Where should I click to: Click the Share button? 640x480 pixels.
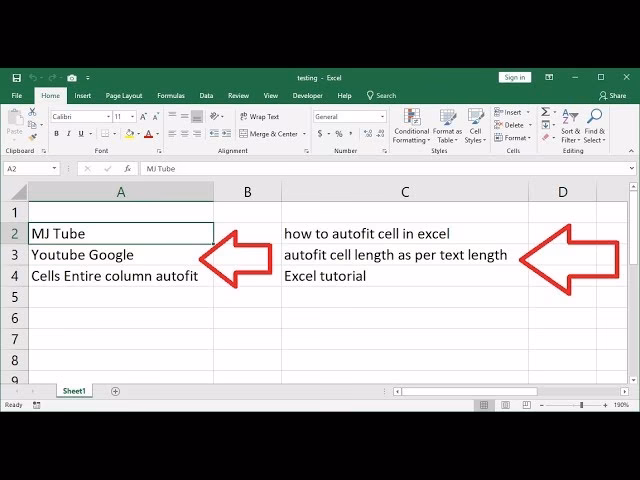pos(612,96)
